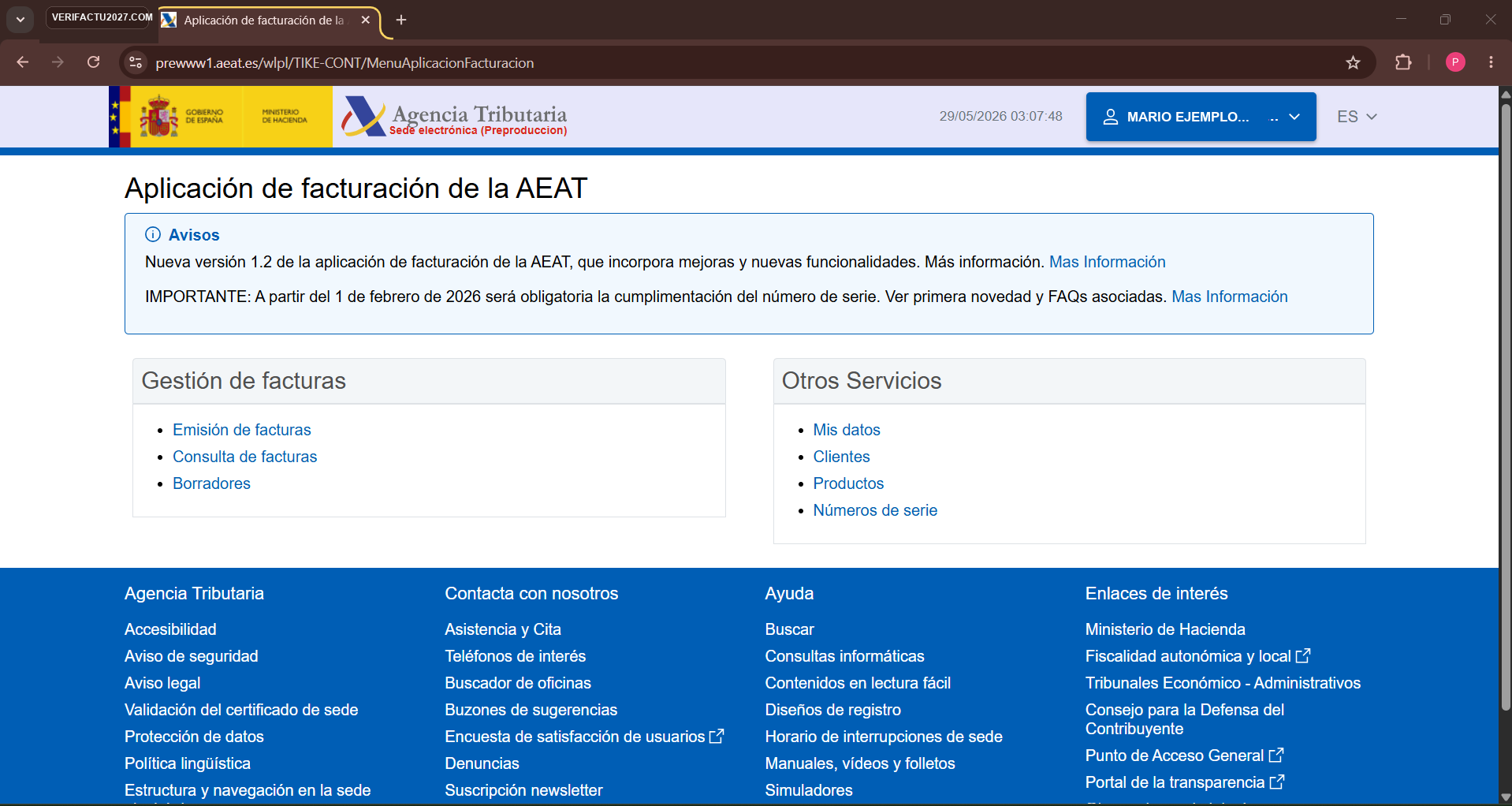
Task: Open Borradores
Action: [211, 483]
